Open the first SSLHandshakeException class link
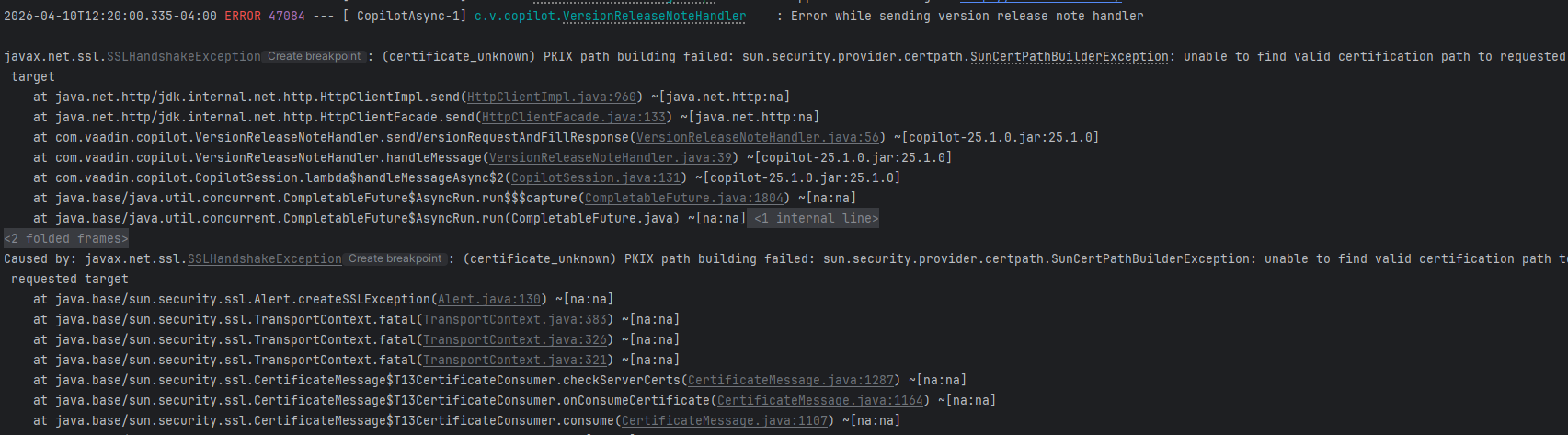 [x=183, y=57]
